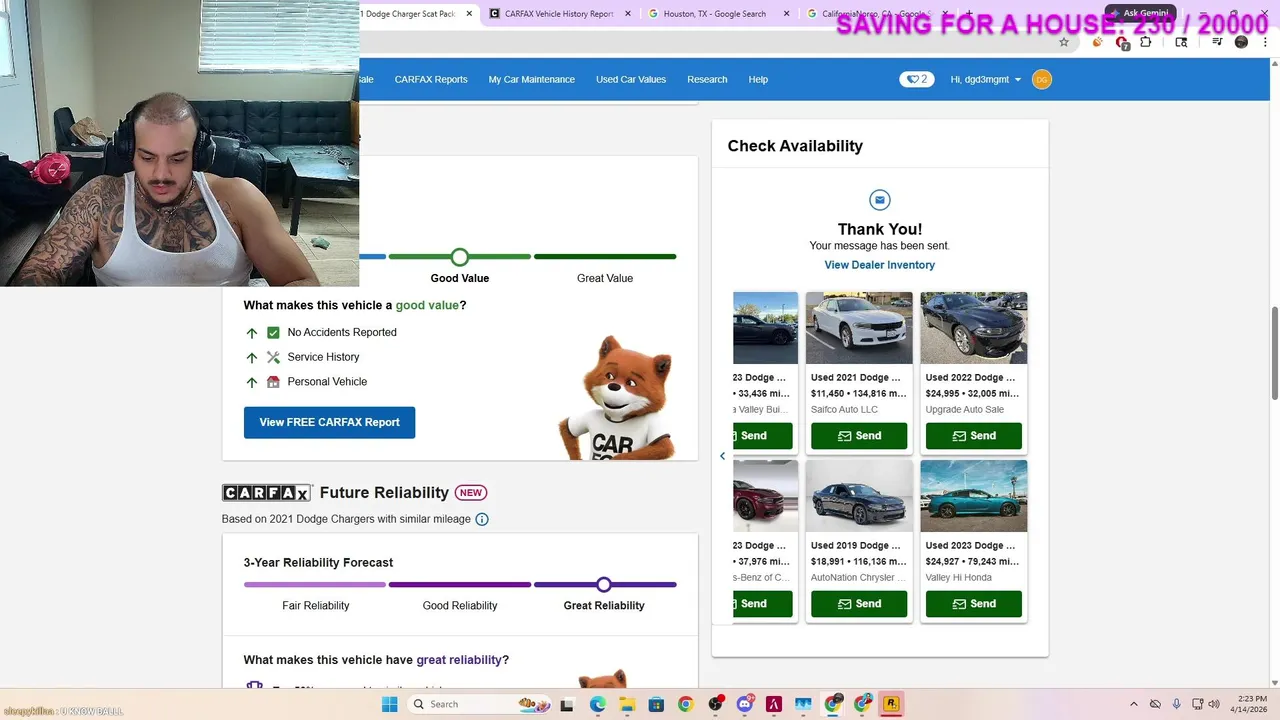The height and width of the screenshot is (720, 1280).
Task: Click the Service History wrench icon
Action: [273, 357]
